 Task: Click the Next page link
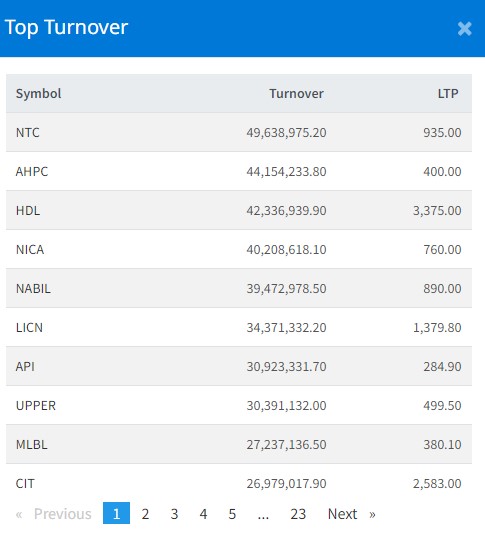351,514
